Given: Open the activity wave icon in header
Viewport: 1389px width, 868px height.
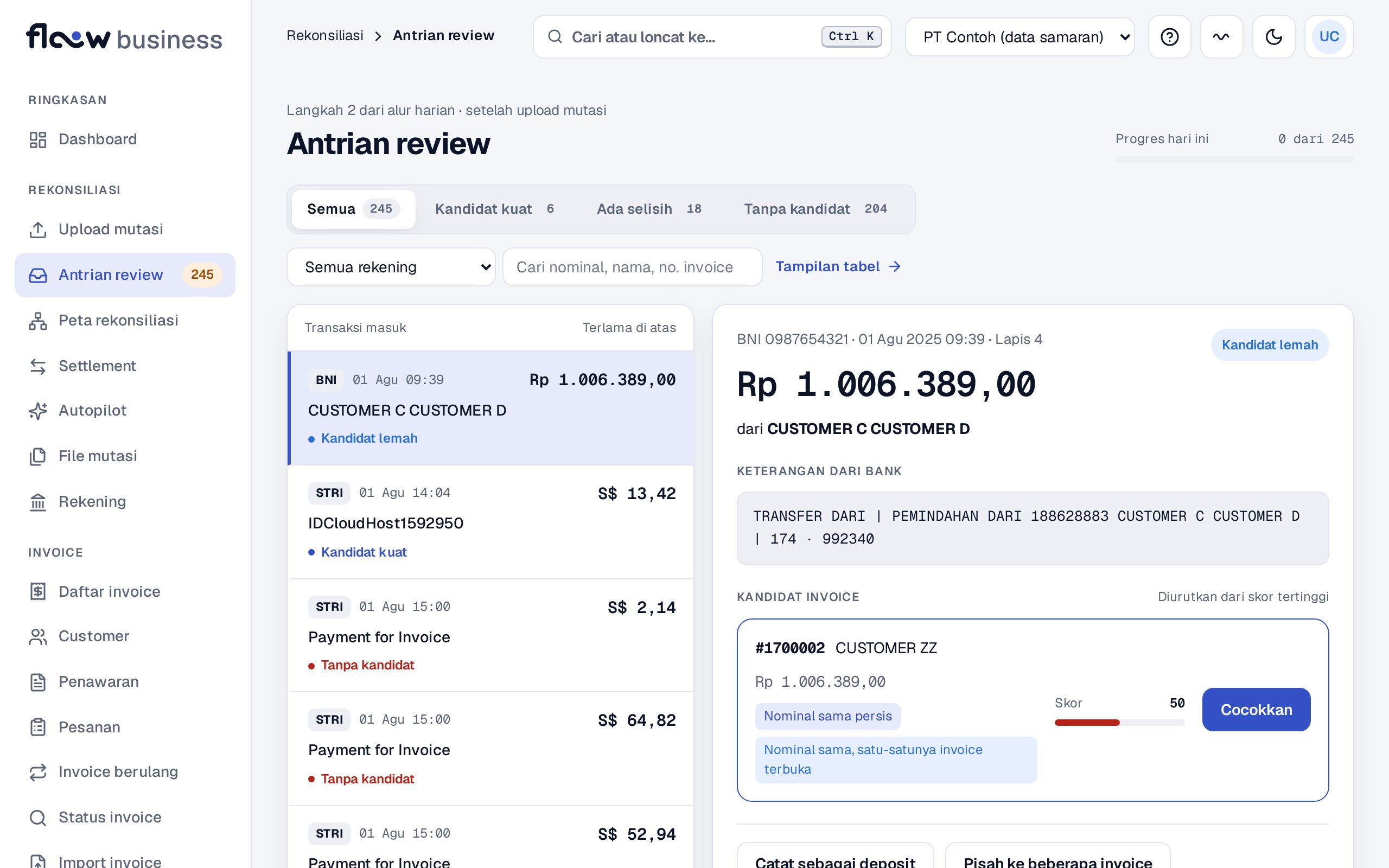Looking at the screenshot, I should (x=1221, y=37).
